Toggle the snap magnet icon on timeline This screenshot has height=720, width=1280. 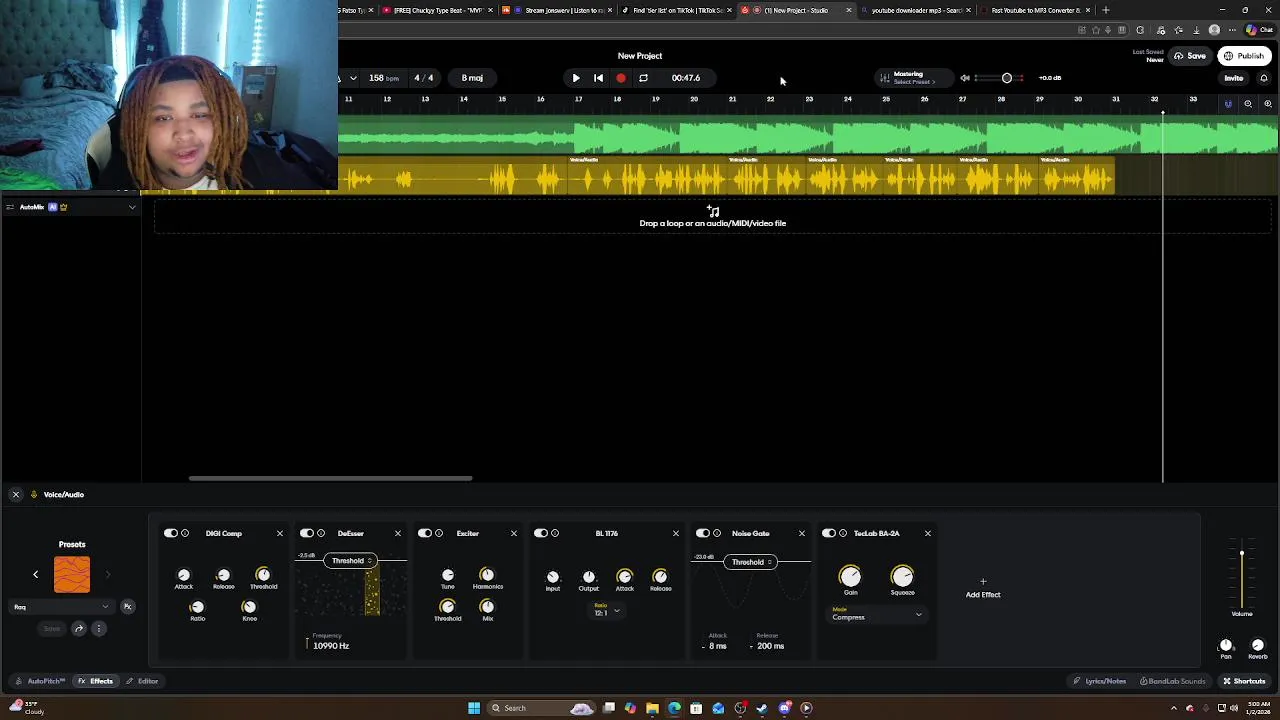click(x=1228, y=104)
